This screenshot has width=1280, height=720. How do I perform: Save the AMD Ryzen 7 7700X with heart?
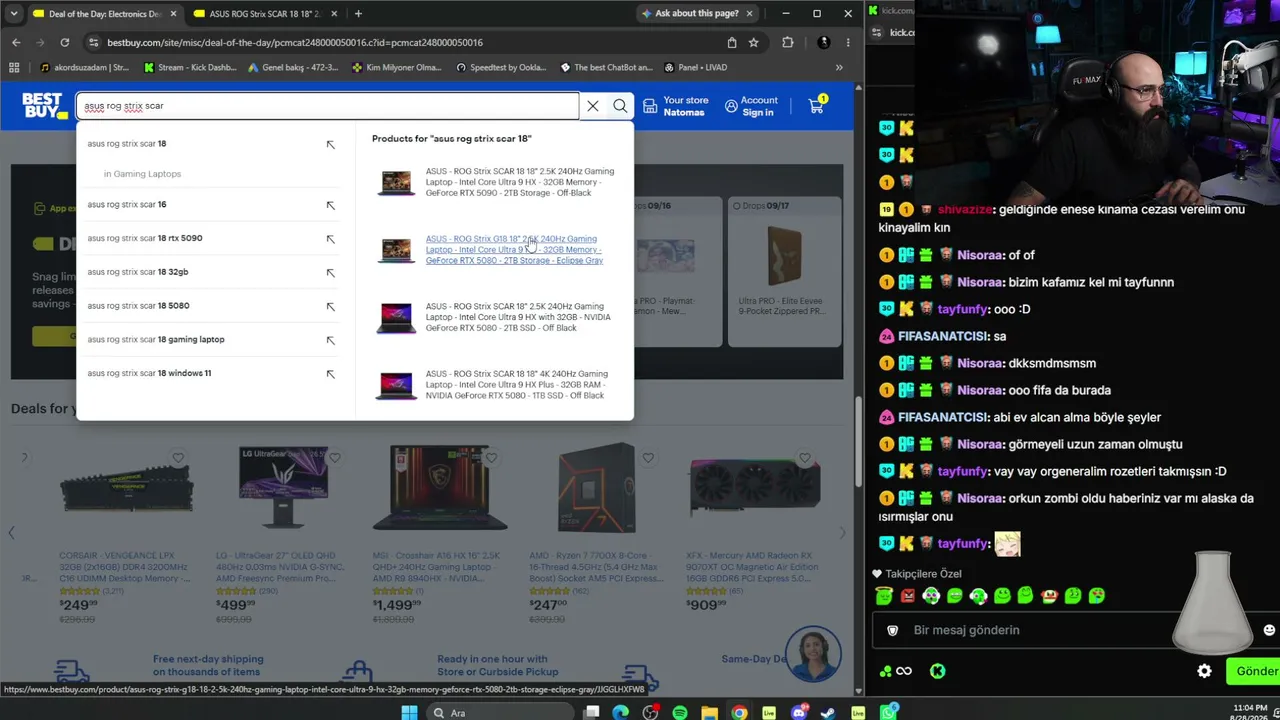point(648,458)
